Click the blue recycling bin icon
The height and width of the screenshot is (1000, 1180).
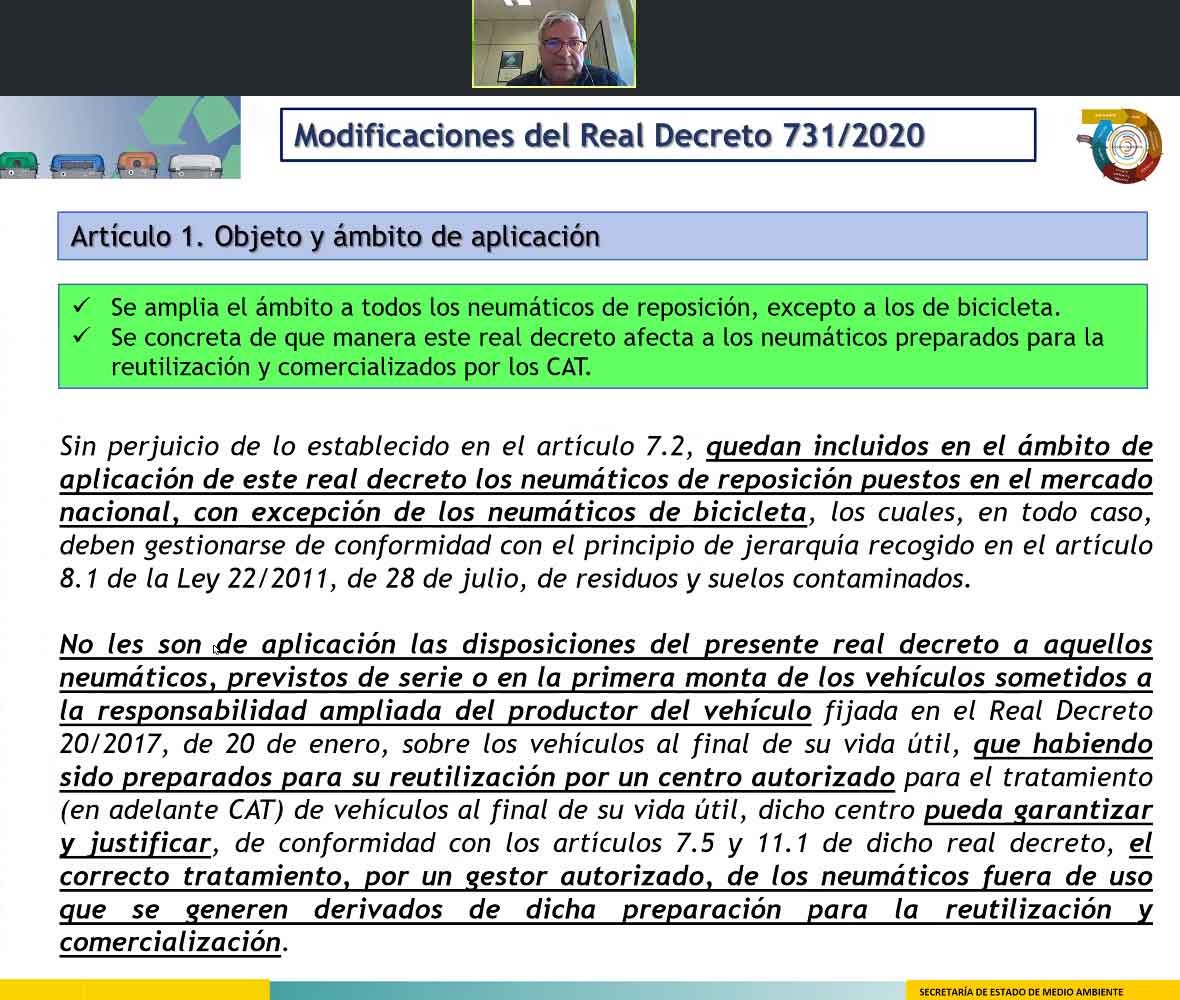(x=78, y=165)
